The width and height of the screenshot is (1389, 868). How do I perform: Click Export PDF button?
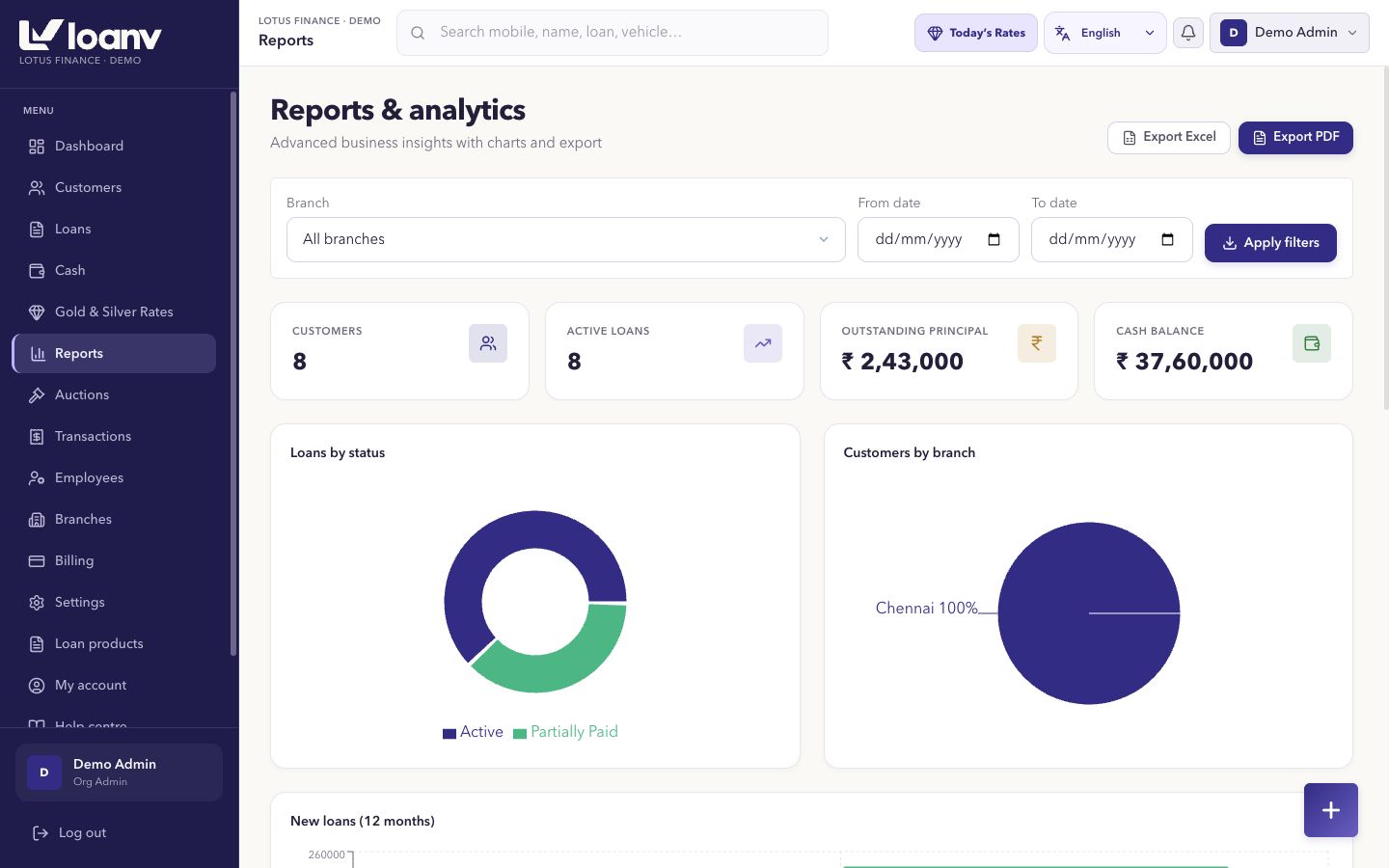pyautogui.click(x=1295, y=137)
